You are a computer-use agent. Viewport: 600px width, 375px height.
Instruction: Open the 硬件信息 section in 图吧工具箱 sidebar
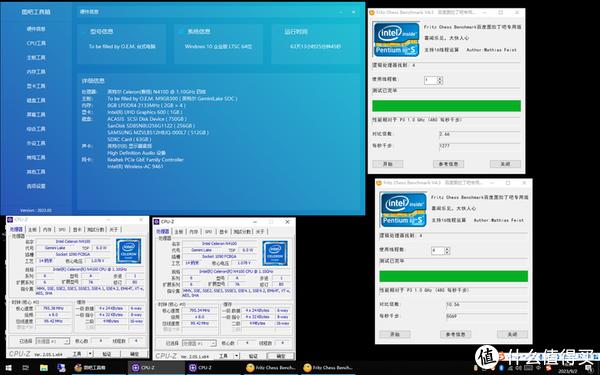point(36,29)
